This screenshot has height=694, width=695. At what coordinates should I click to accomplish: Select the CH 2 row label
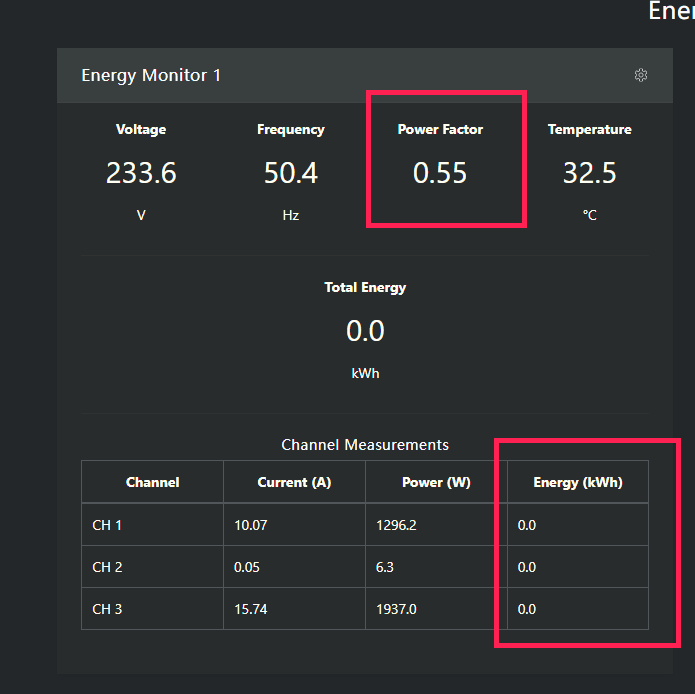107,567
